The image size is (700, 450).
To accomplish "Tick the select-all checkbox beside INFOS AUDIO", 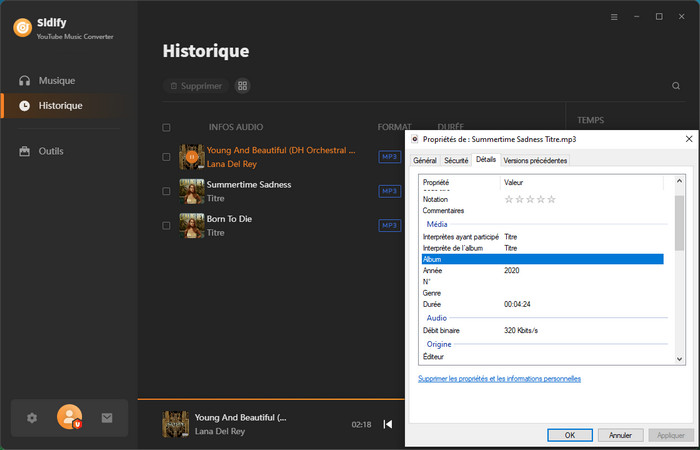I will point(166,128).
